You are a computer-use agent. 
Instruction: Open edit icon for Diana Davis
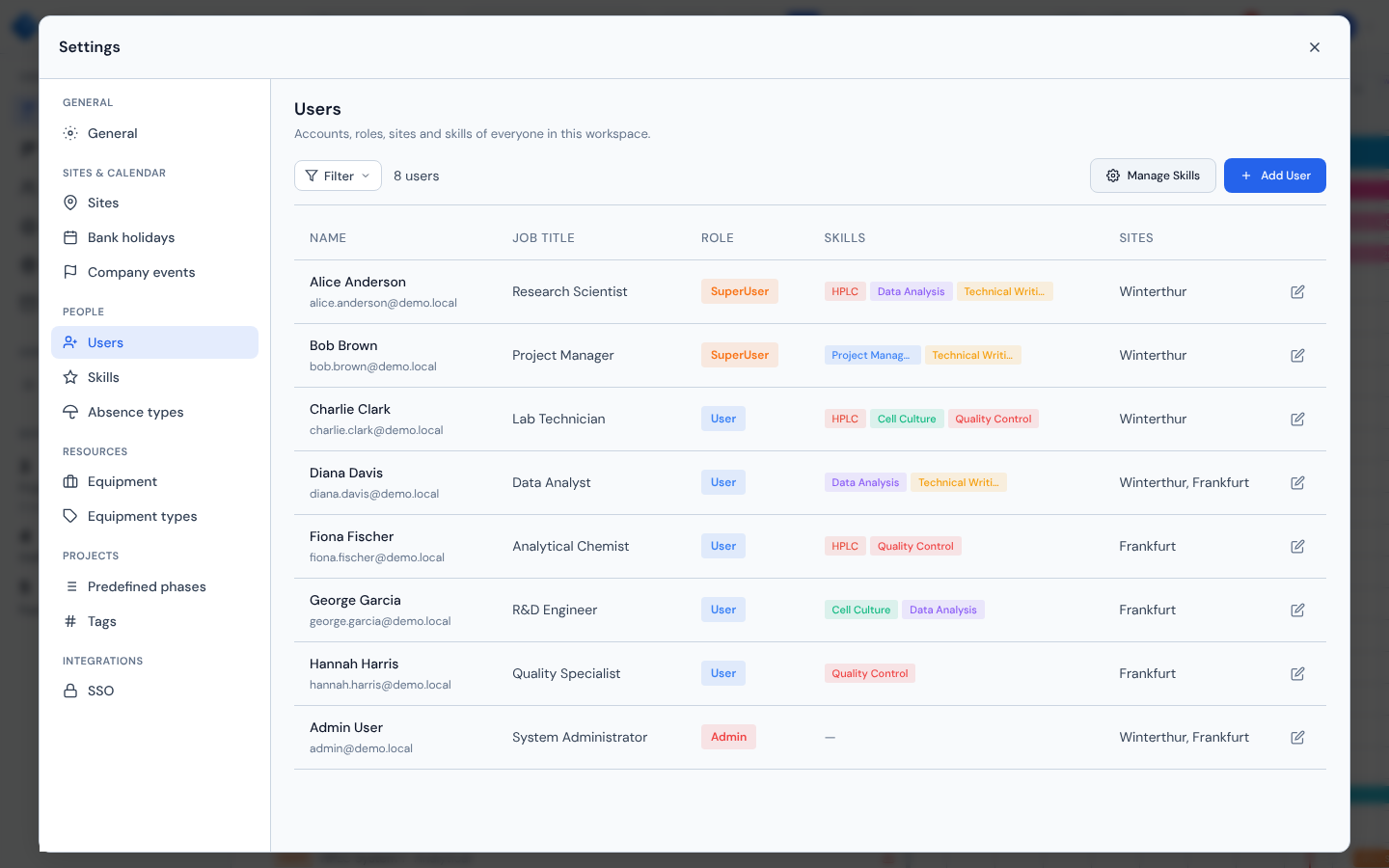pyautogui.click(x=1297, y=482)
